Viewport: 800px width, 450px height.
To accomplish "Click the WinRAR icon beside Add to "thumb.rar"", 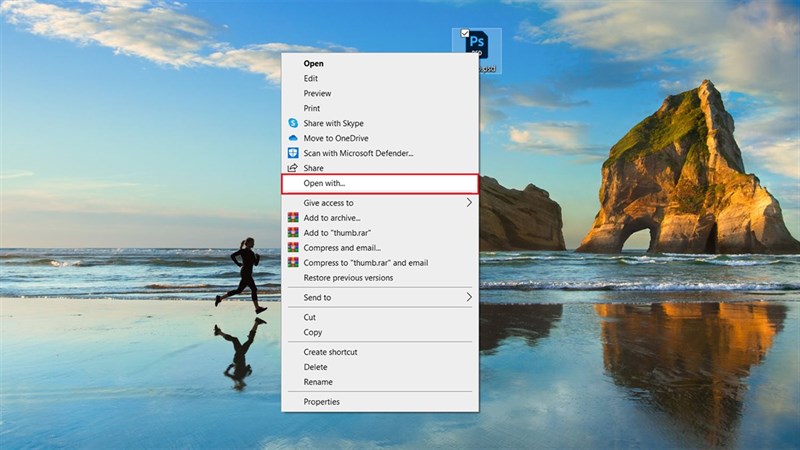I will click(293, 232).
